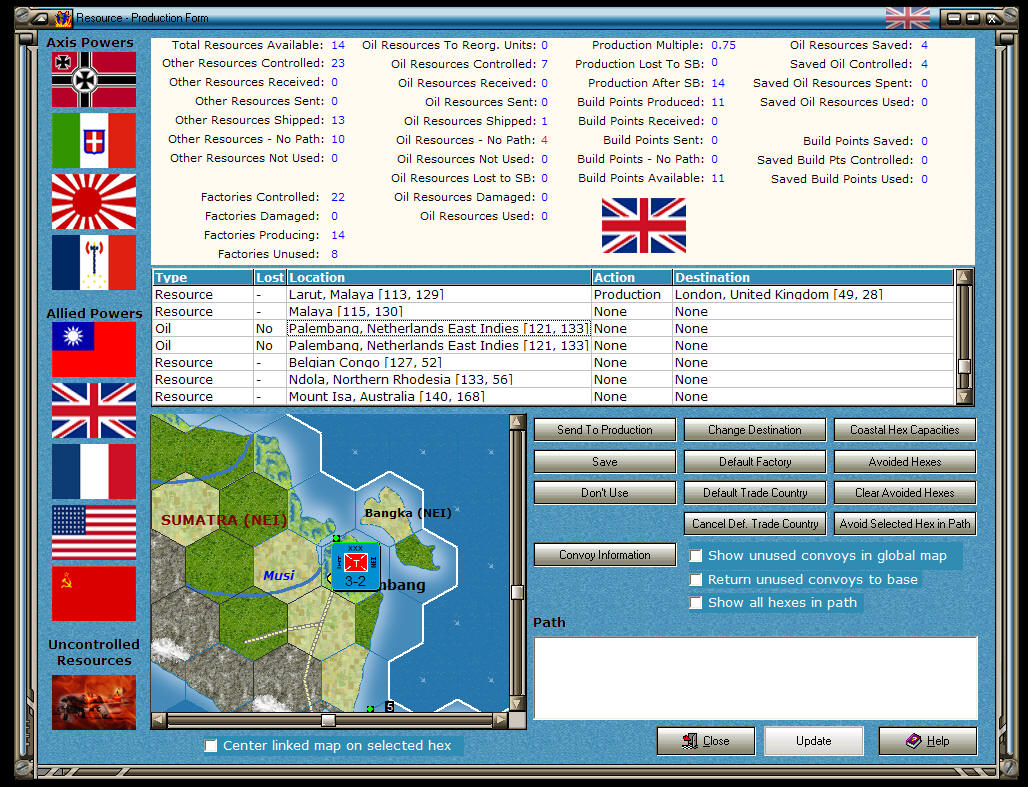The width and height of the screenshot is (1028, 787).
Task: Select the Mount Isa, Australia row
Action: tap(553, 397)
